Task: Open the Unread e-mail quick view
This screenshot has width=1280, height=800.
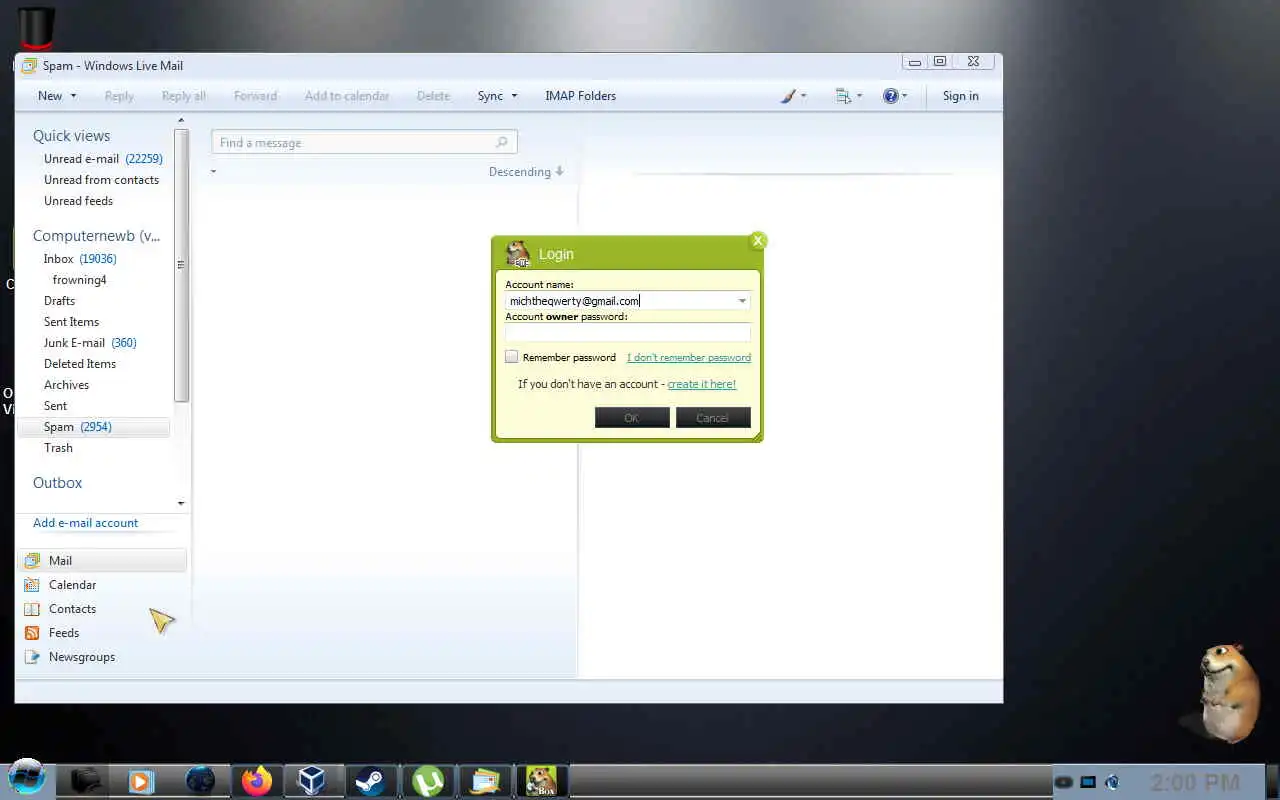Action: tap(103, 159)
